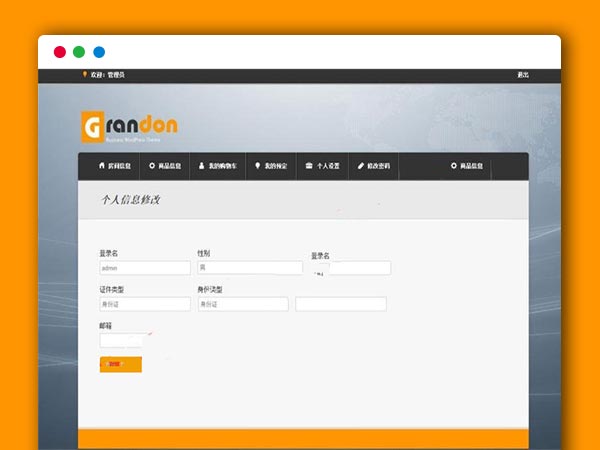Click the 证件类型 label
This screenshot has width=600, height=450.
[x=111, y=290]
